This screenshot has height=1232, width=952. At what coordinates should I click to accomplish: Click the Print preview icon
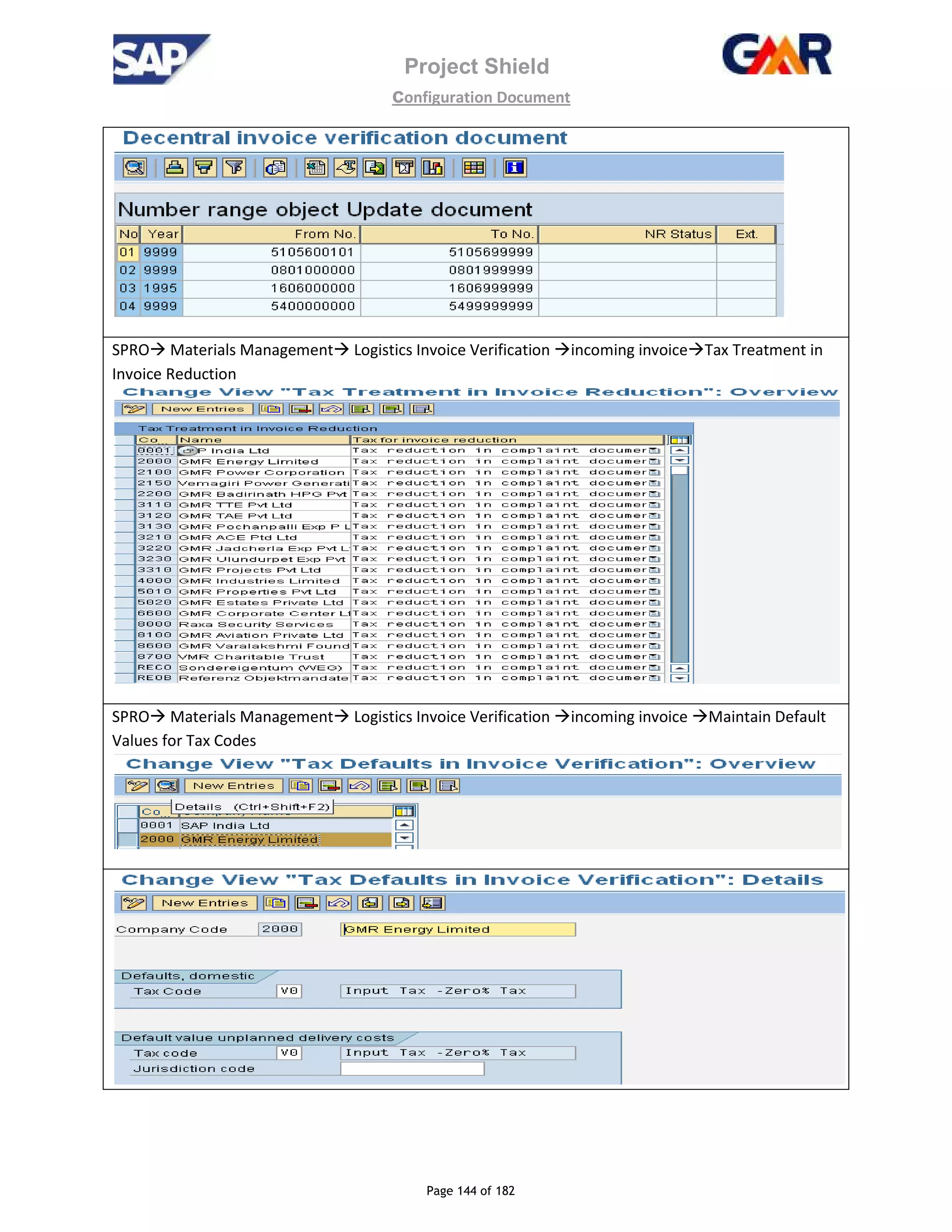(275, 167)
